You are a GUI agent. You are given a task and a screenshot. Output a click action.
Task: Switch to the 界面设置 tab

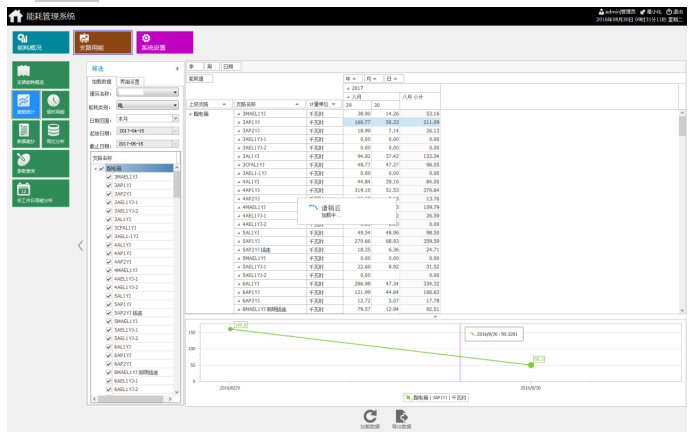click(x=131, y=81)
